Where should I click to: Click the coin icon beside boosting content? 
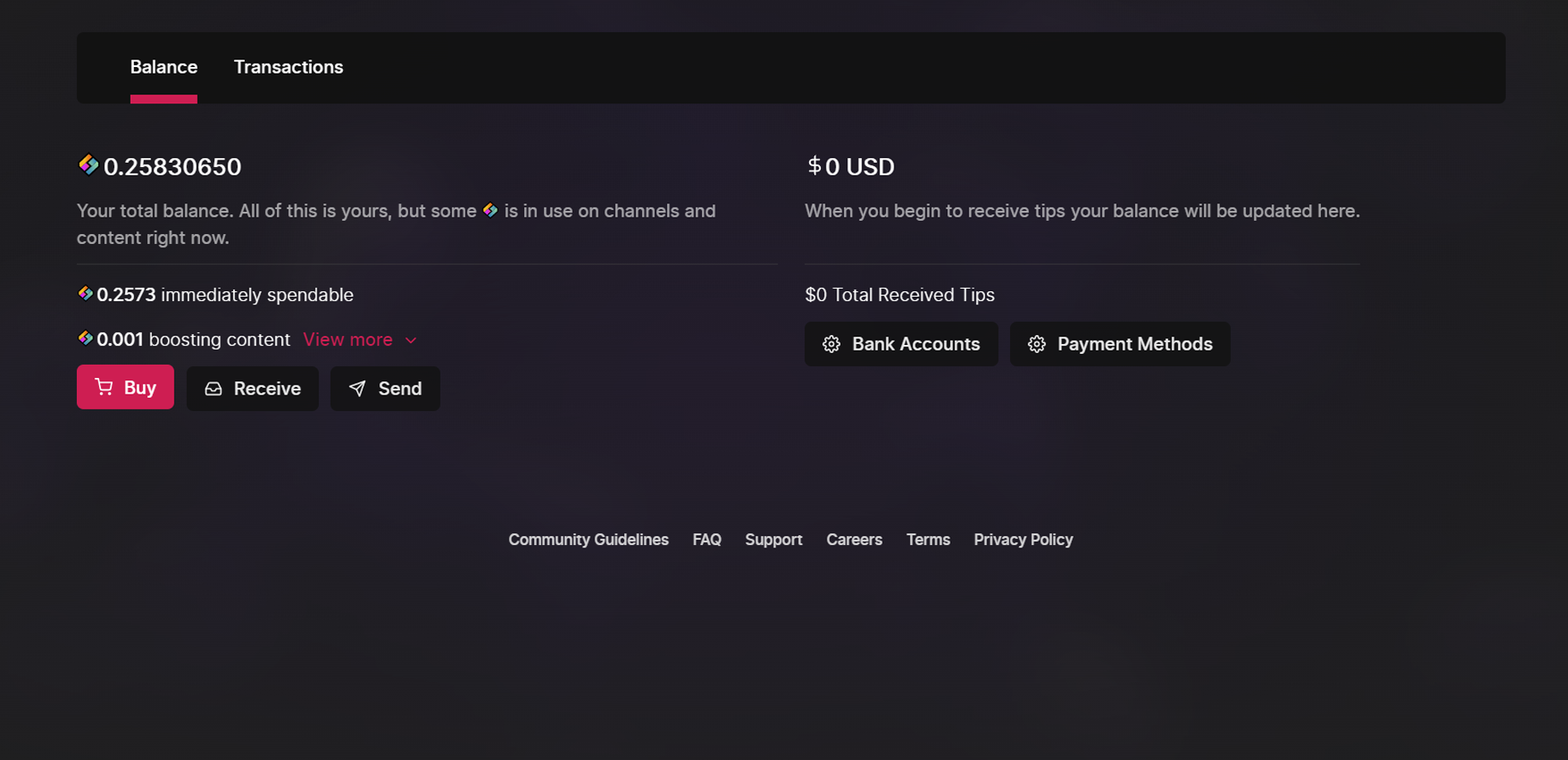tap(85, 338)
